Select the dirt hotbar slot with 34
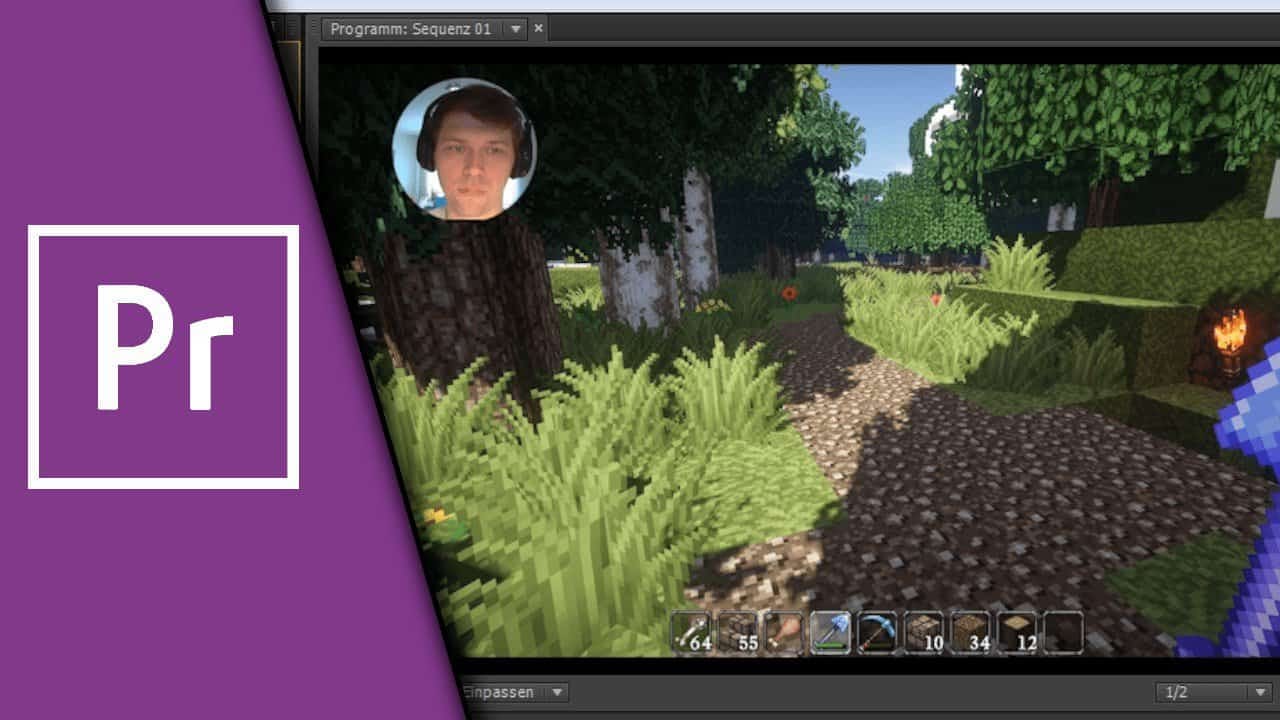The width and height of the screenshot is (1280, 720). pos(971,633)
